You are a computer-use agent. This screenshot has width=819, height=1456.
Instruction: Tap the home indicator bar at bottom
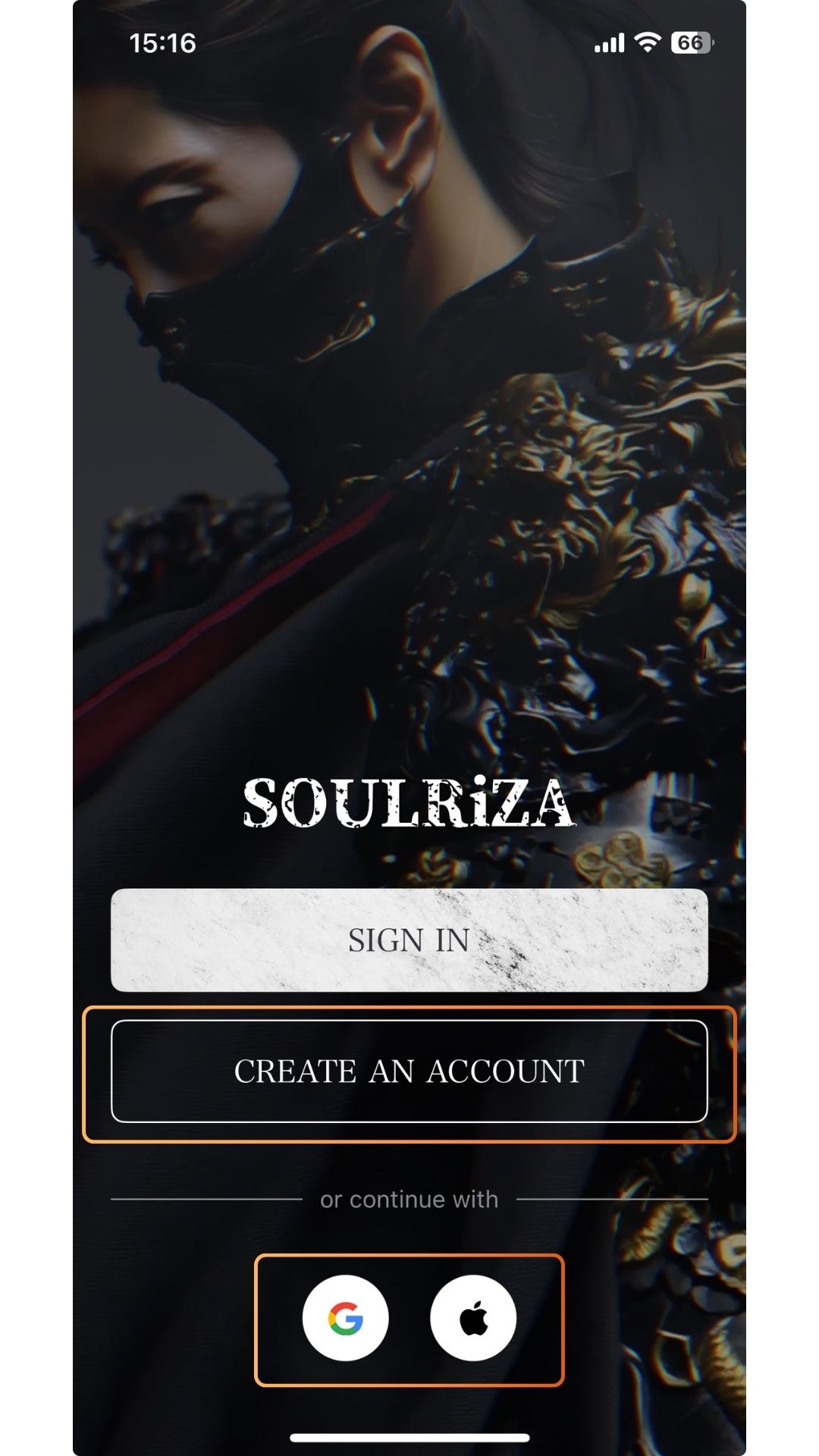click(409, 1437)
